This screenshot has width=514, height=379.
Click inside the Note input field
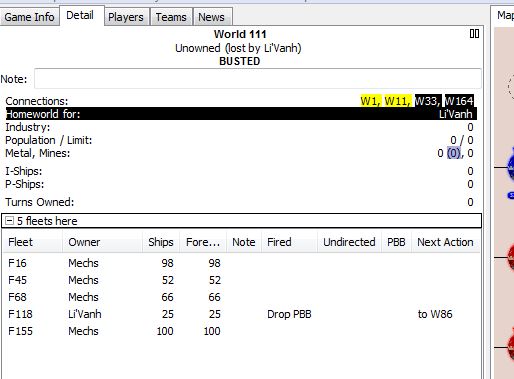[258, 79]
